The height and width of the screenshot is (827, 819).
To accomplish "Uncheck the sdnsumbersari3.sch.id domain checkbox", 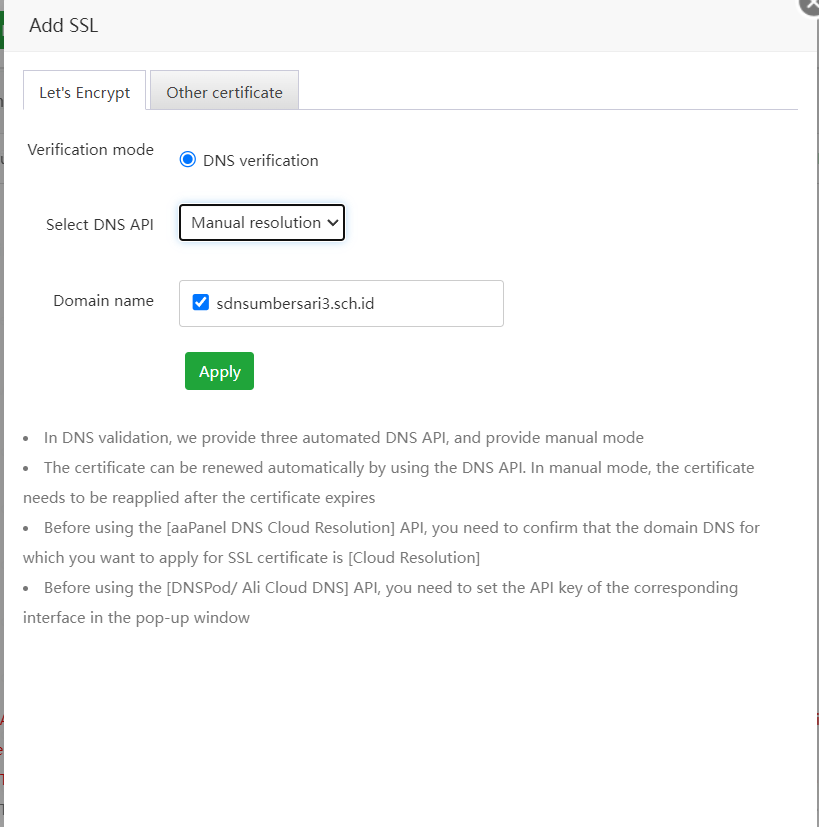I will [x=200, y=302].
